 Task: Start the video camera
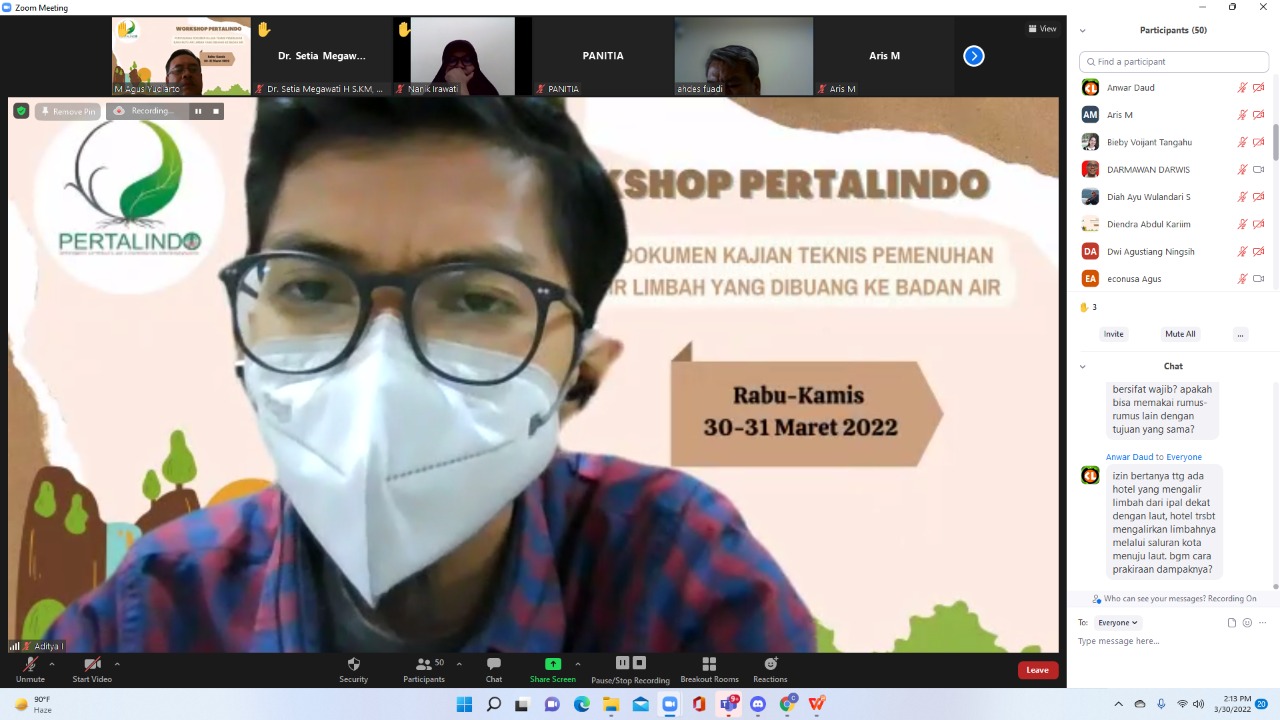92,669
